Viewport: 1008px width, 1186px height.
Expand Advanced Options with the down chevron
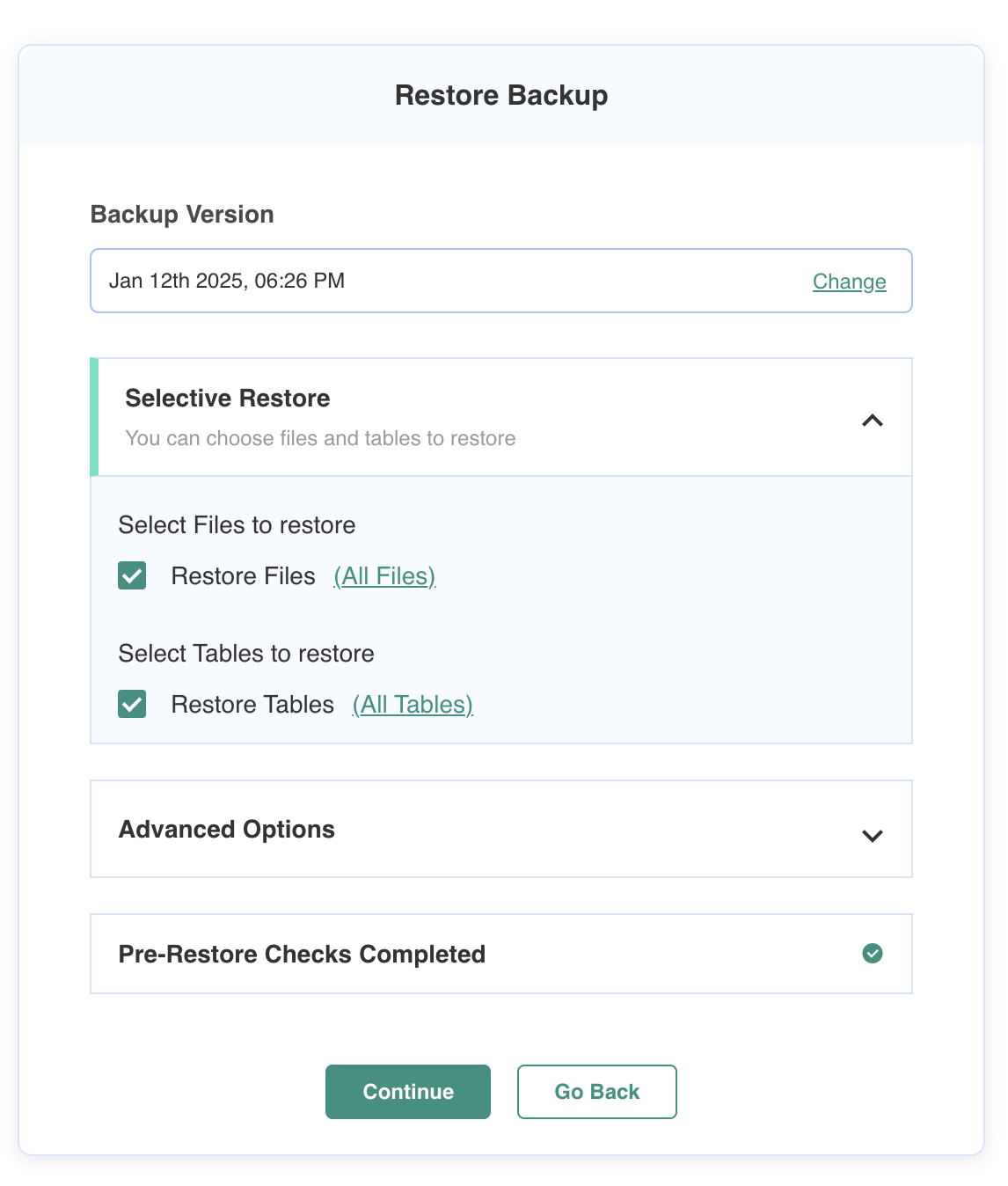point(872,836)
